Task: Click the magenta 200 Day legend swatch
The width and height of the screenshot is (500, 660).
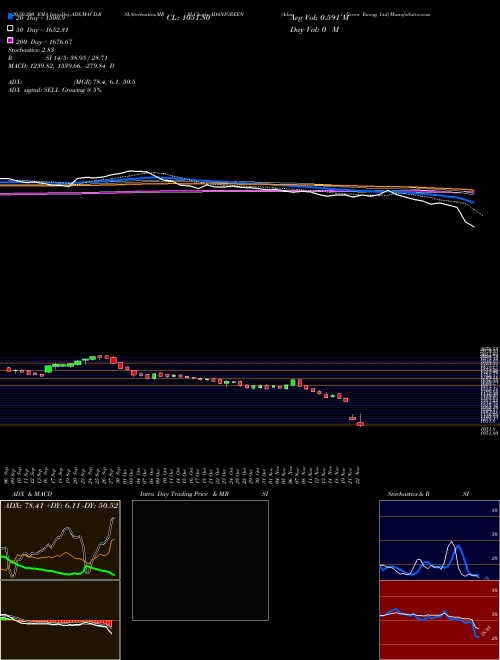Action: (10, 40)
